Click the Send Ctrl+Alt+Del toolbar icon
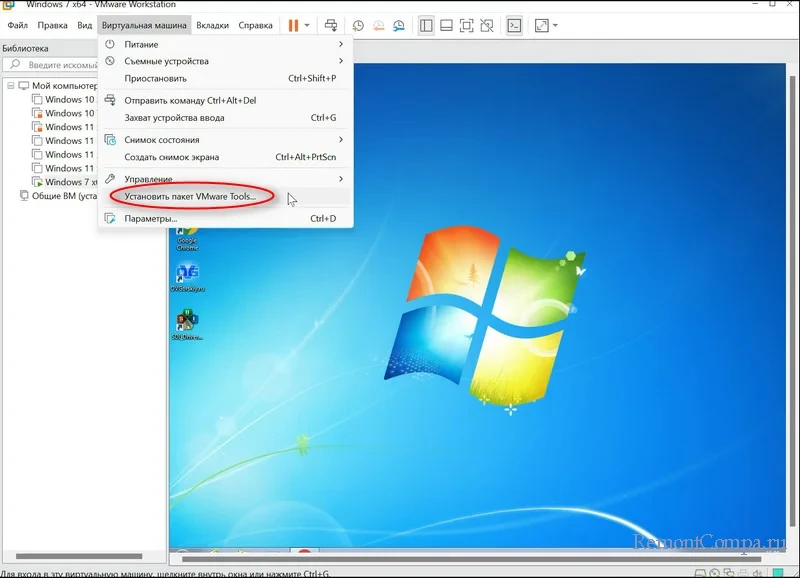The width and height of the screenshot is (800, 578). [331, 26]
